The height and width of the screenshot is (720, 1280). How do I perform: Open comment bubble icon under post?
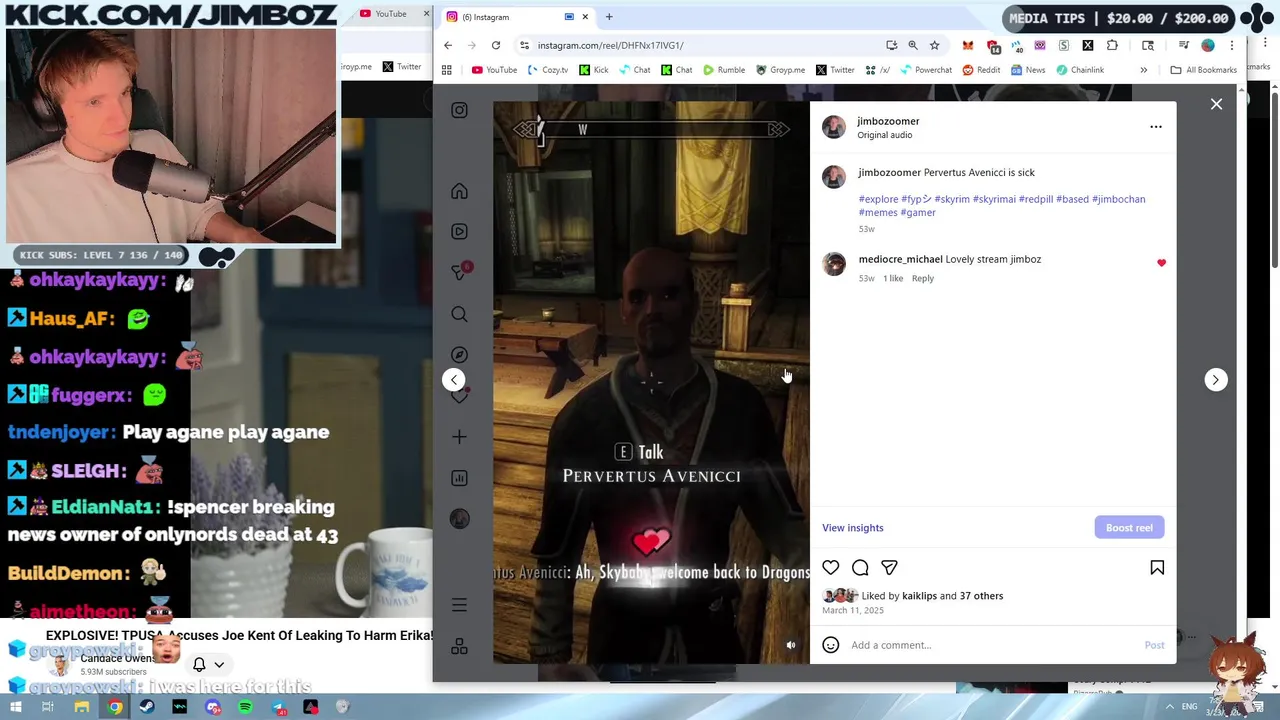pyautogui.click(x=860, y=568)
